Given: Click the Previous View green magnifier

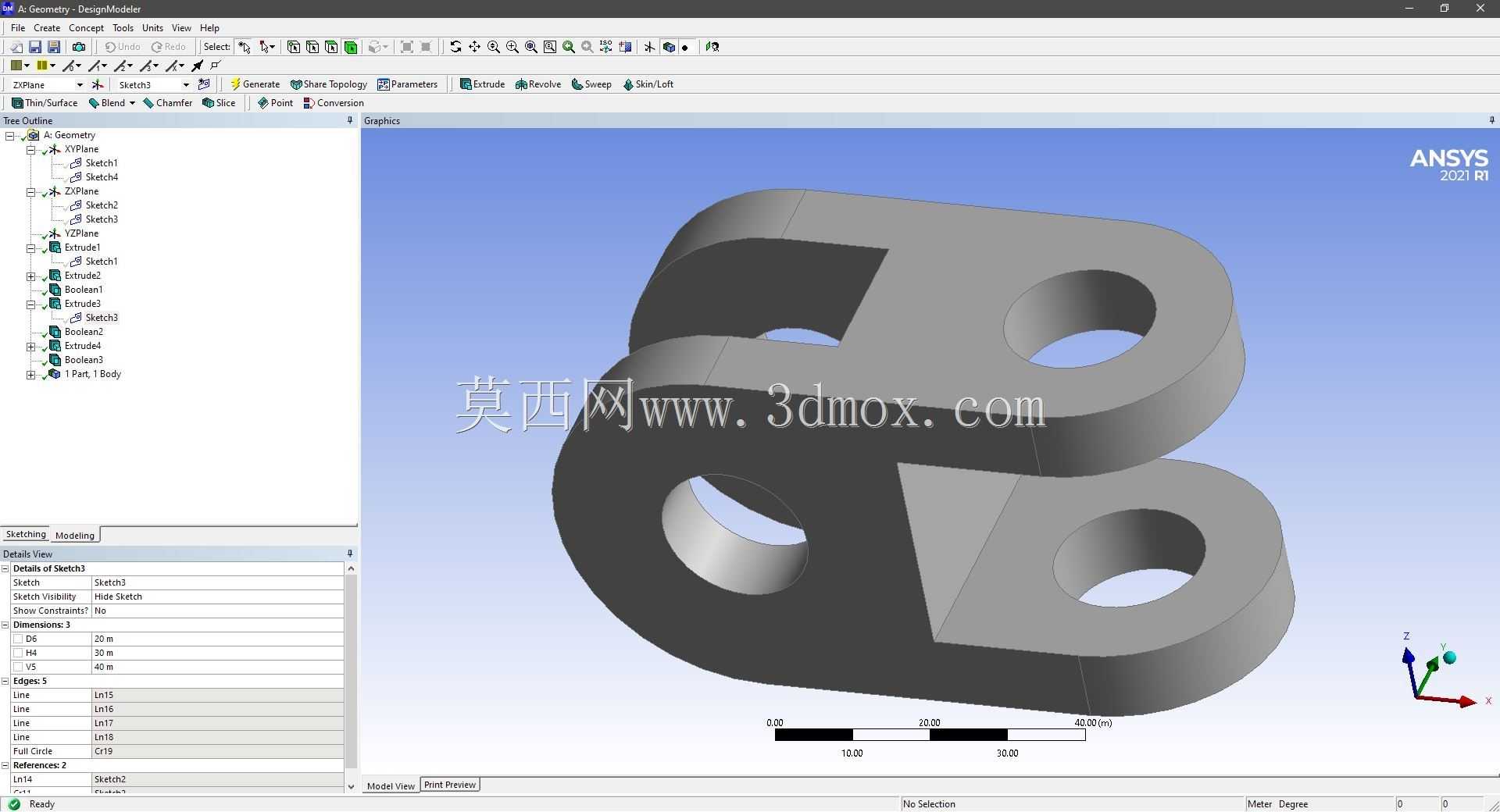Looking at the screenshot, I should [569, 47].
